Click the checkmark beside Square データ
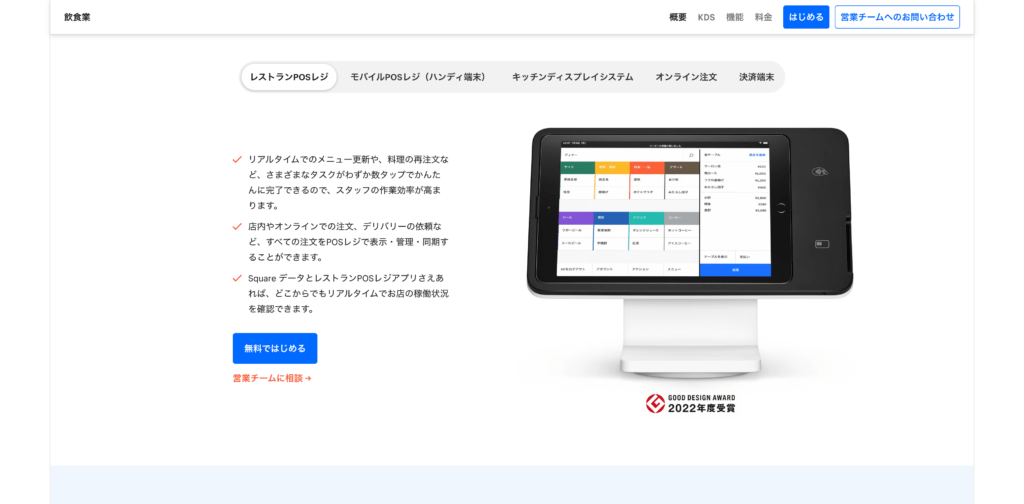The image size is (1024, 504). tap(237, 278)
